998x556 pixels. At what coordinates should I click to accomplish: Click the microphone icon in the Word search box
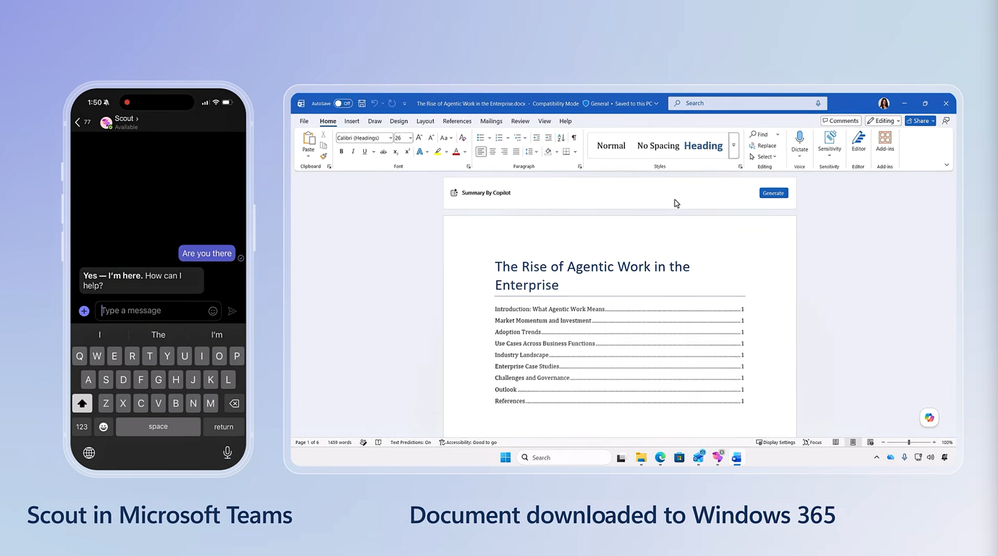[818, 103]
